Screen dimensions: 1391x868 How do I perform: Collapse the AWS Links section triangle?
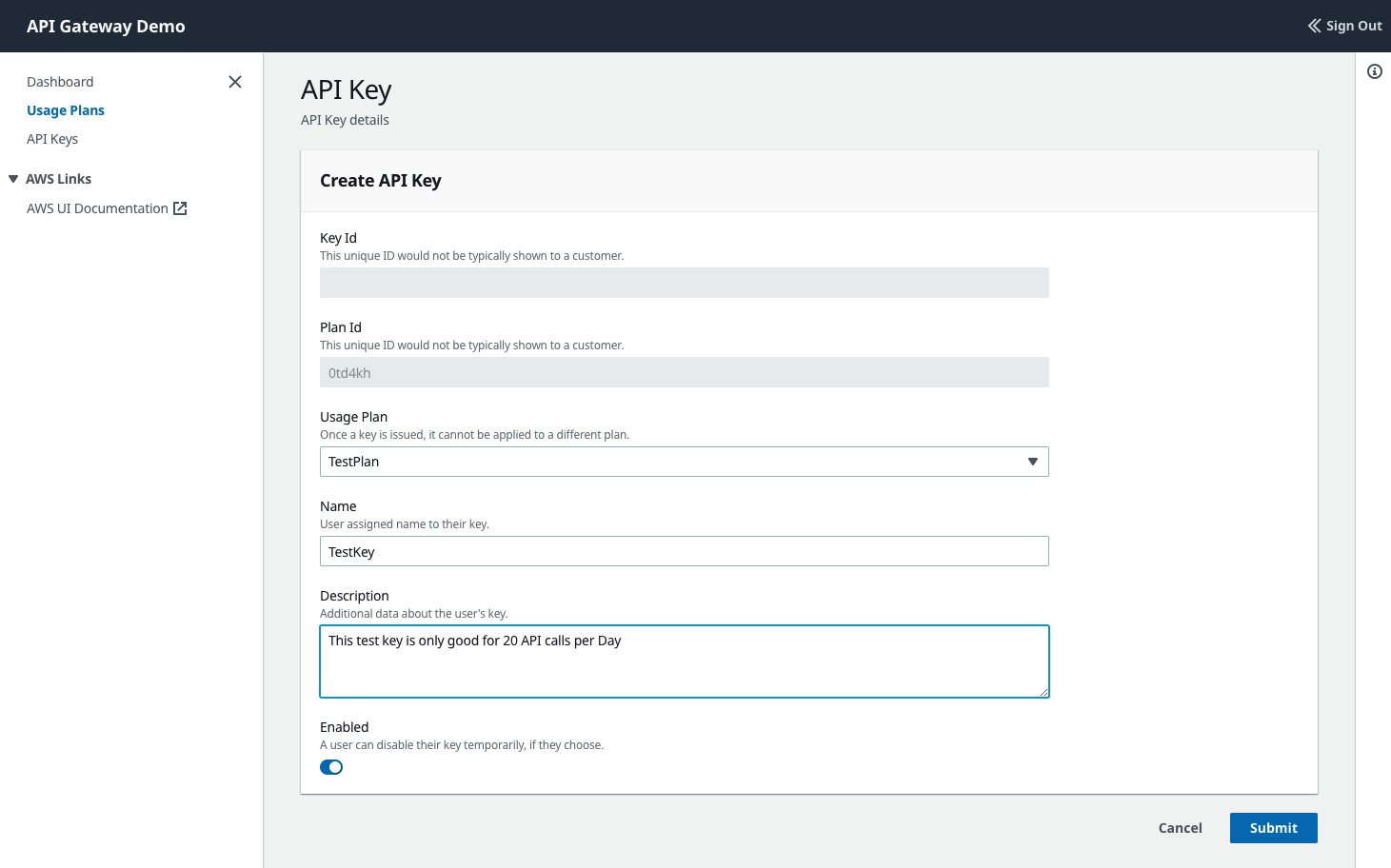(13, 179)
